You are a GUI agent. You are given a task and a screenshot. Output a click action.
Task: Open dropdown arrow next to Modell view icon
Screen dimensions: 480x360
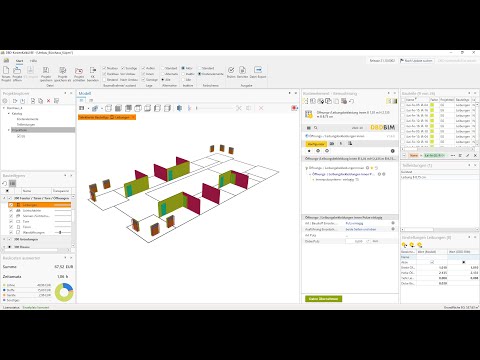click(88, 108)
